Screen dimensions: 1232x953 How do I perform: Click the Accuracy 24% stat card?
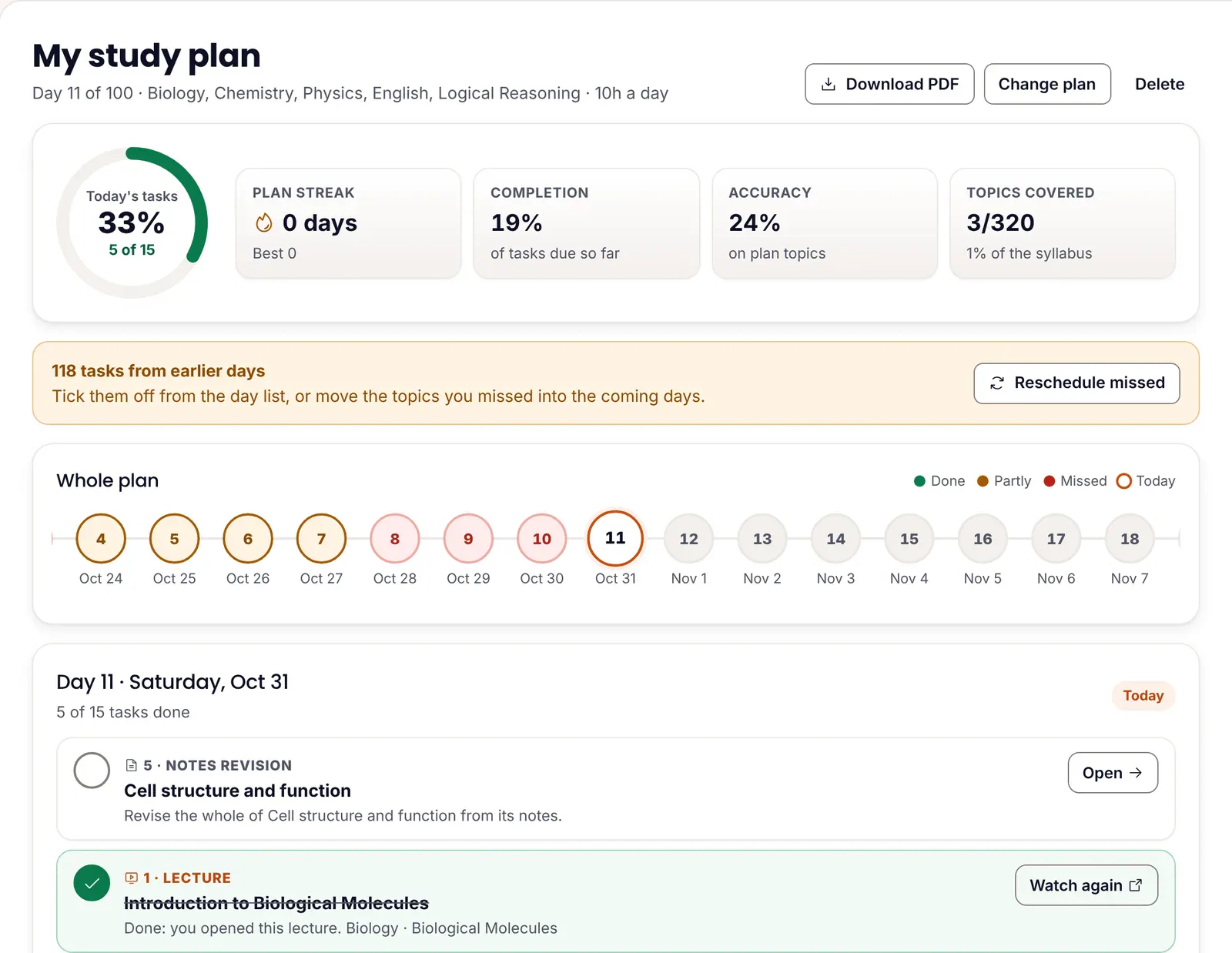point(825,223)
